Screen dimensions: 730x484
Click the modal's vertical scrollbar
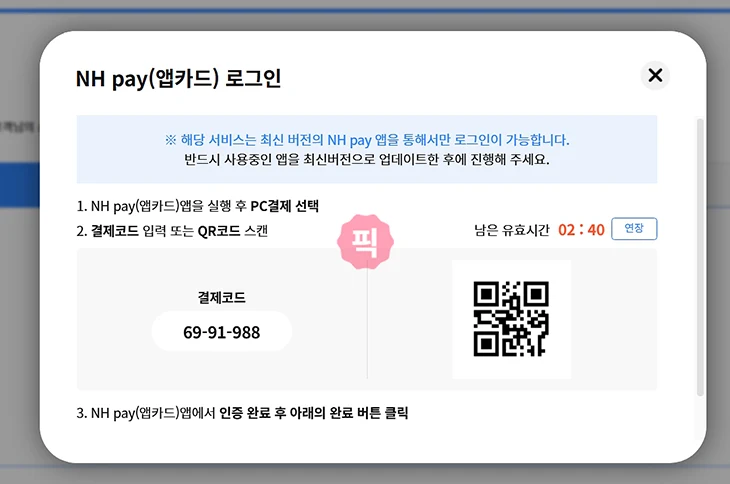(x=699, y=250)
